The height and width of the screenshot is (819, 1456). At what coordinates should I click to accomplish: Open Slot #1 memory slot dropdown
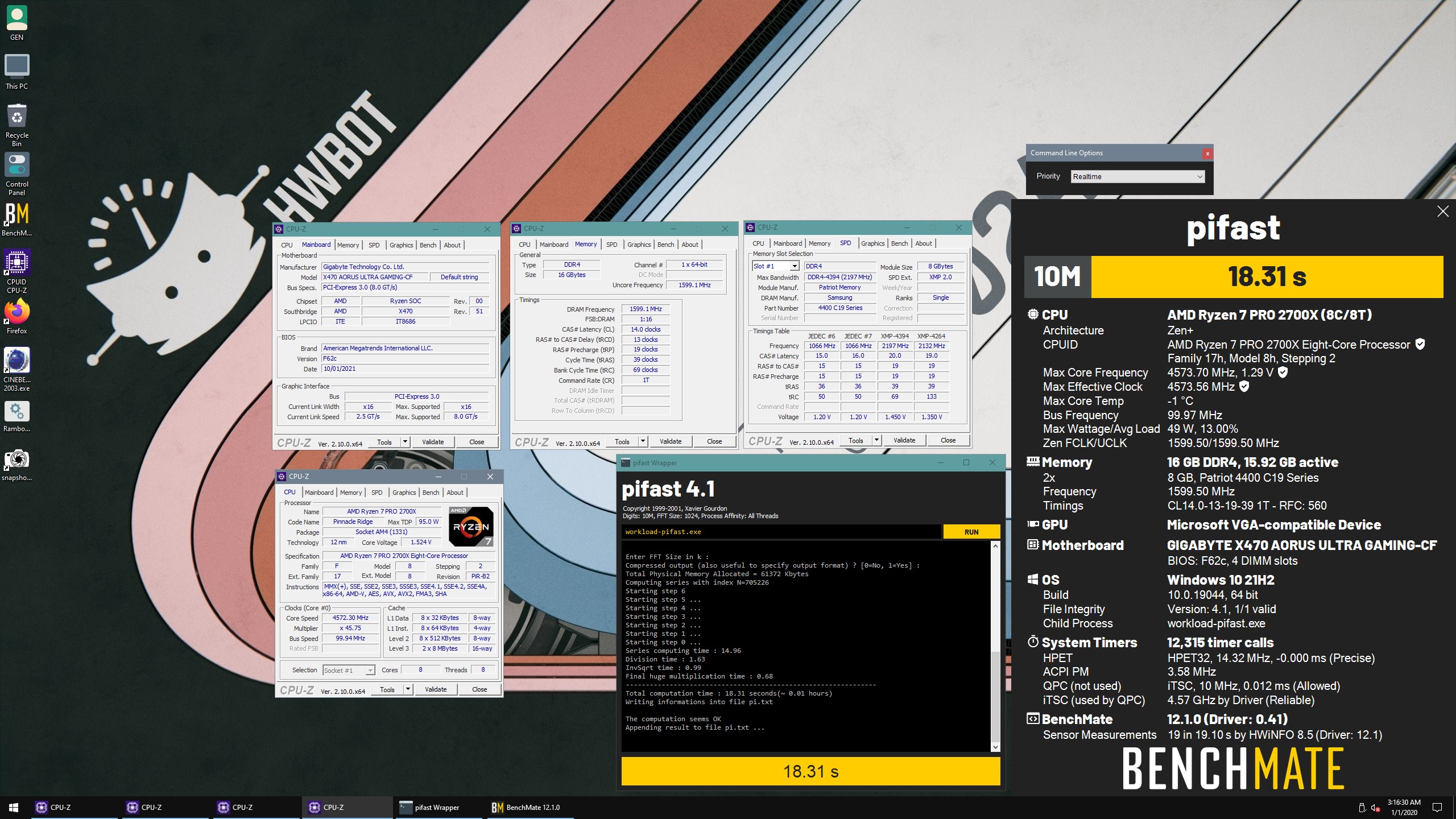776,266
